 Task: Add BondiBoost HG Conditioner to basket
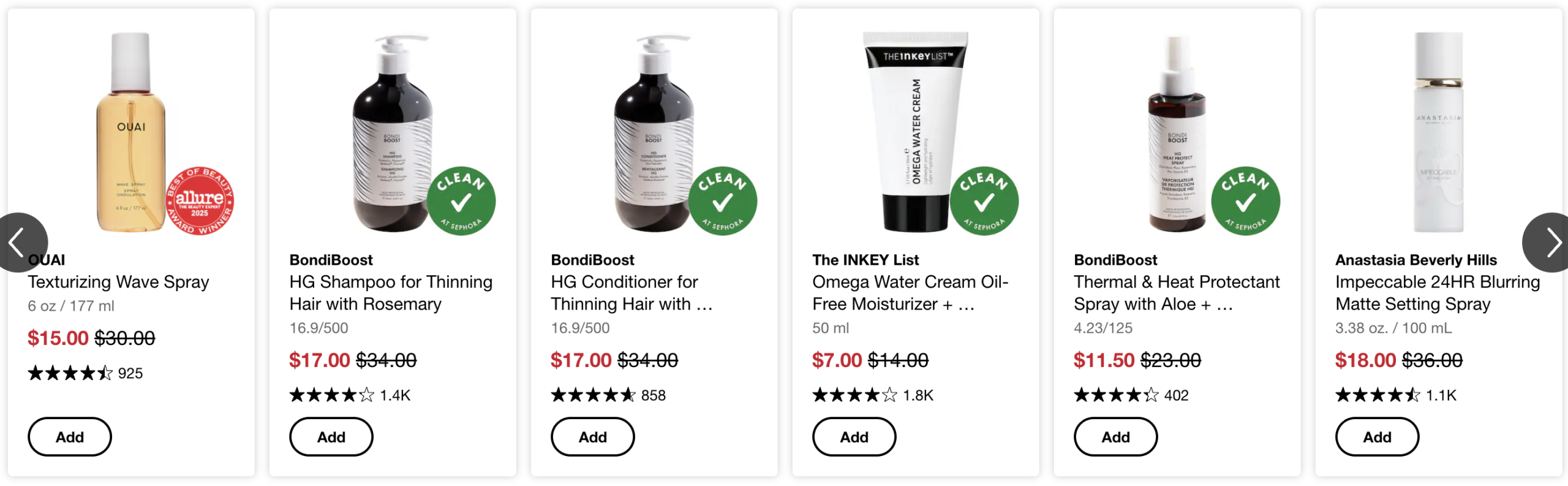coord(593,437)
